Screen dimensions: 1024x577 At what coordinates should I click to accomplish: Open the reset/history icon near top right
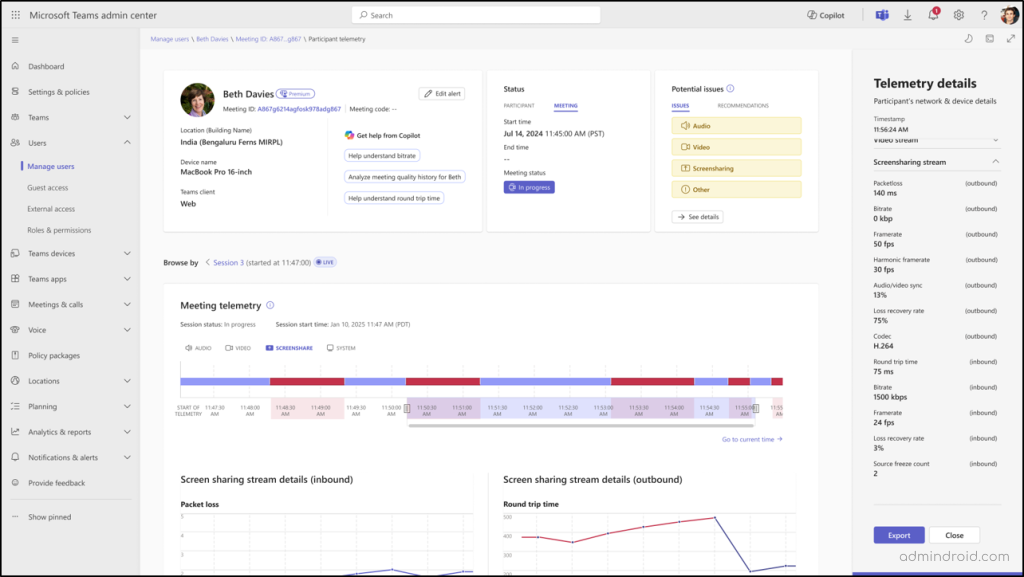(969, 38)
